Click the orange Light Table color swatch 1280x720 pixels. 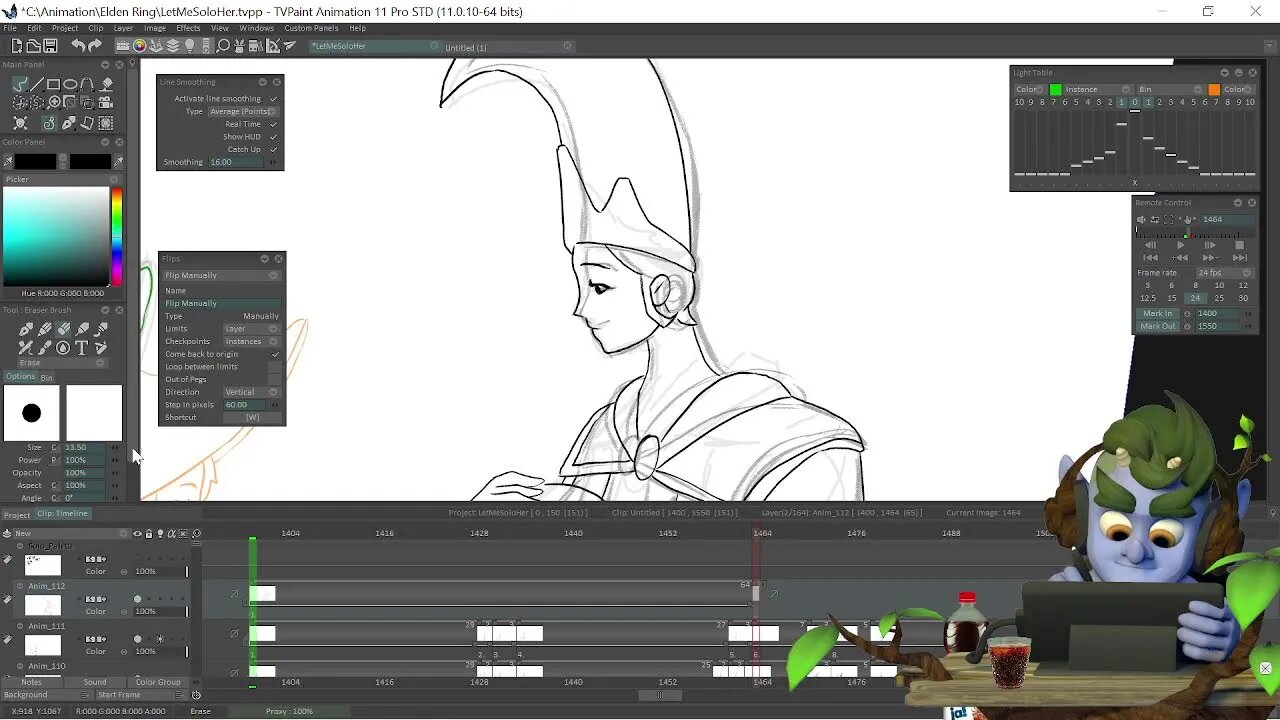pyautogui.click(x=1214, y=89)
